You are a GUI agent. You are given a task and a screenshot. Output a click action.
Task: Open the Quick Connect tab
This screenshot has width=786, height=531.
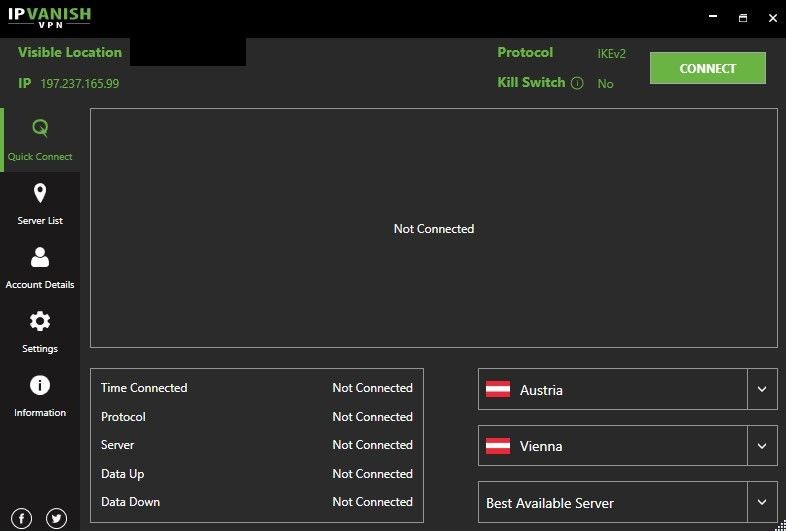(x=40, y=140)
